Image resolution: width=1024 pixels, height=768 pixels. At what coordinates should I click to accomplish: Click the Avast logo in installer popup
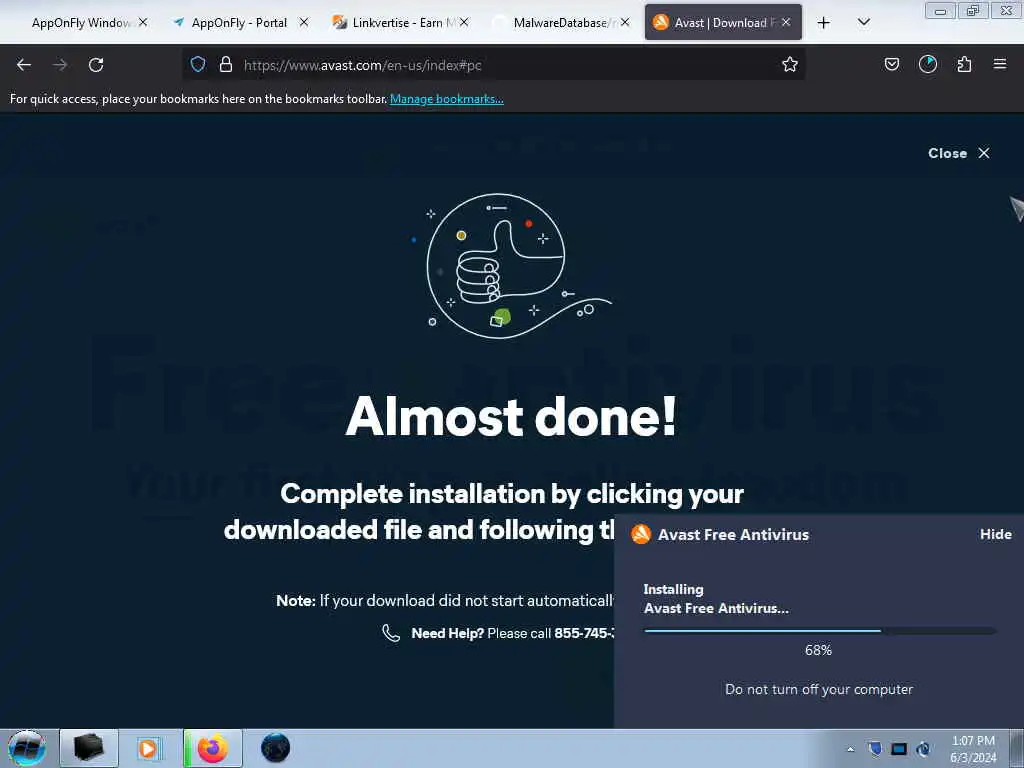click(641, 534)
